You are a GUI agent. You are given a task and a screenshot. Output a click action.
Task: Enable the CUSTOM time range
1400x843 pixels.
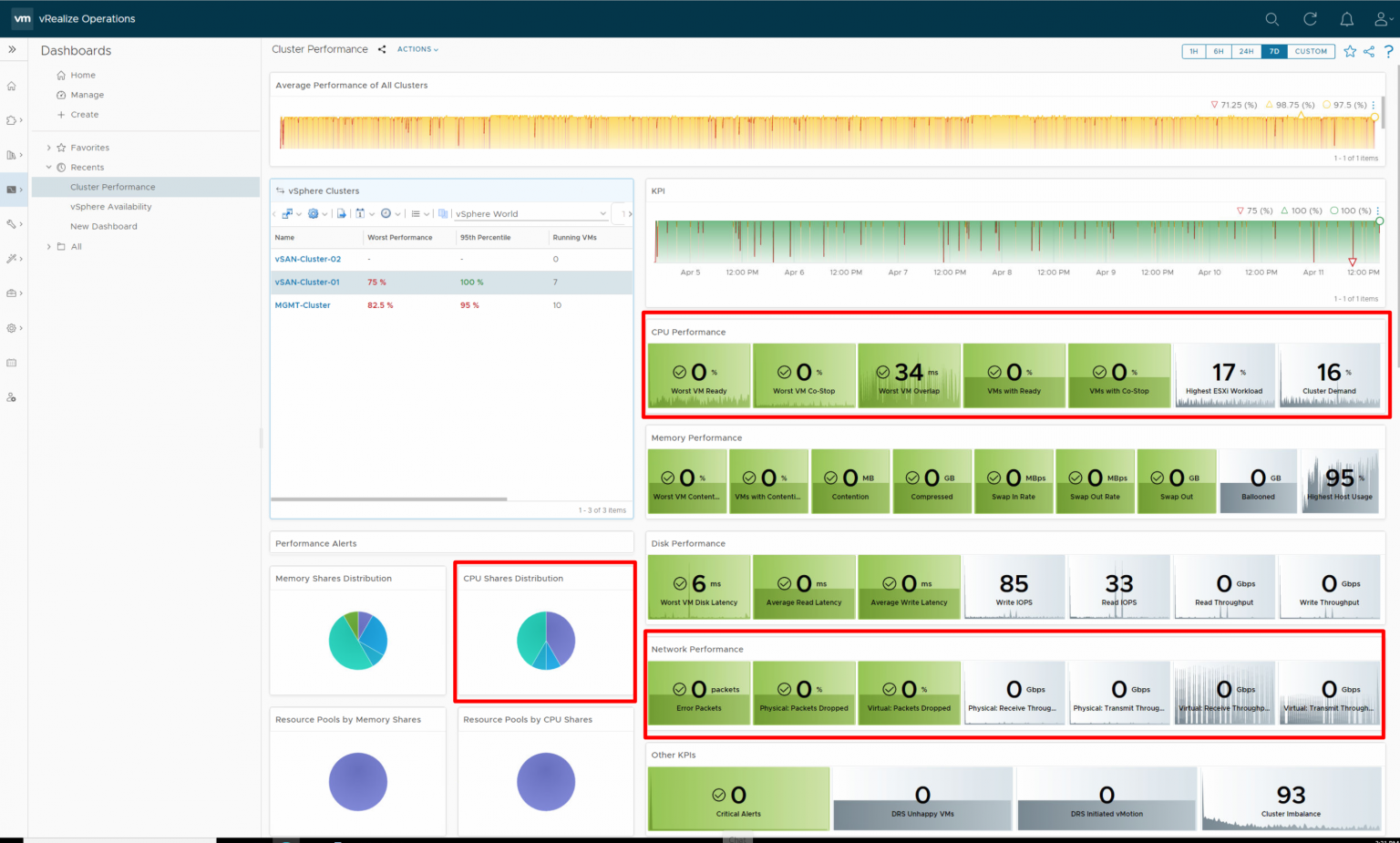coord(1311,51)
